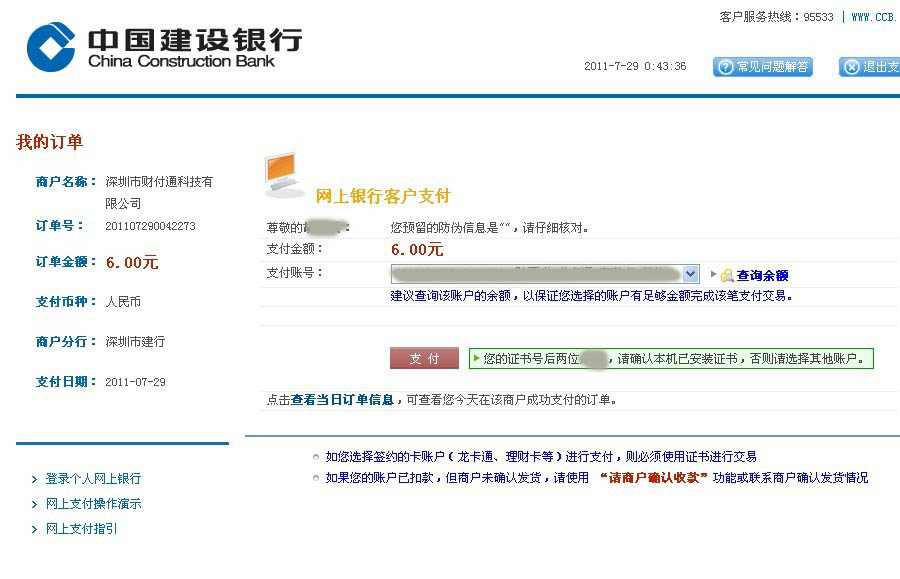900x579 pixels.
Task: Click the arrow before 网上支付指引
Action: (x=34, y=529)
